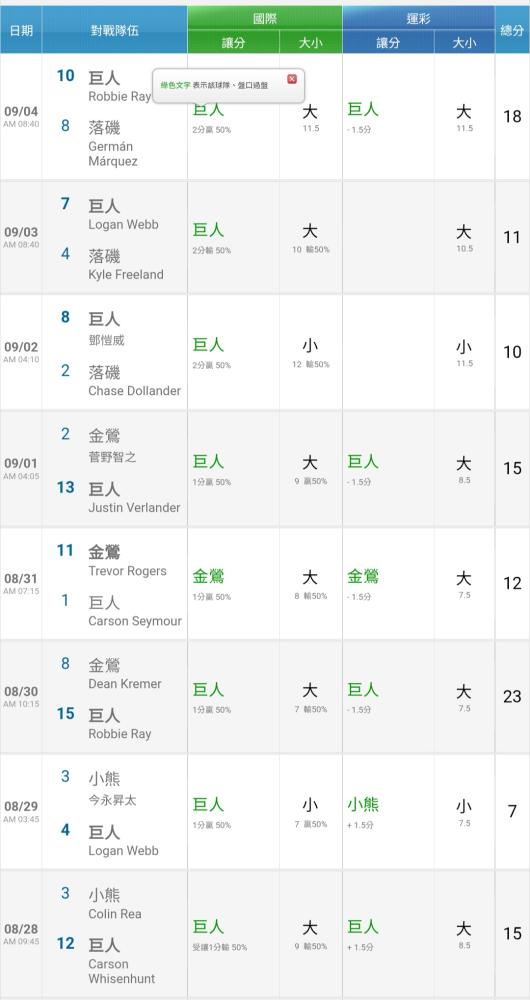Select the 國際 header tab
Viewport: 530px width, 1000px height.
pos(265,18)
